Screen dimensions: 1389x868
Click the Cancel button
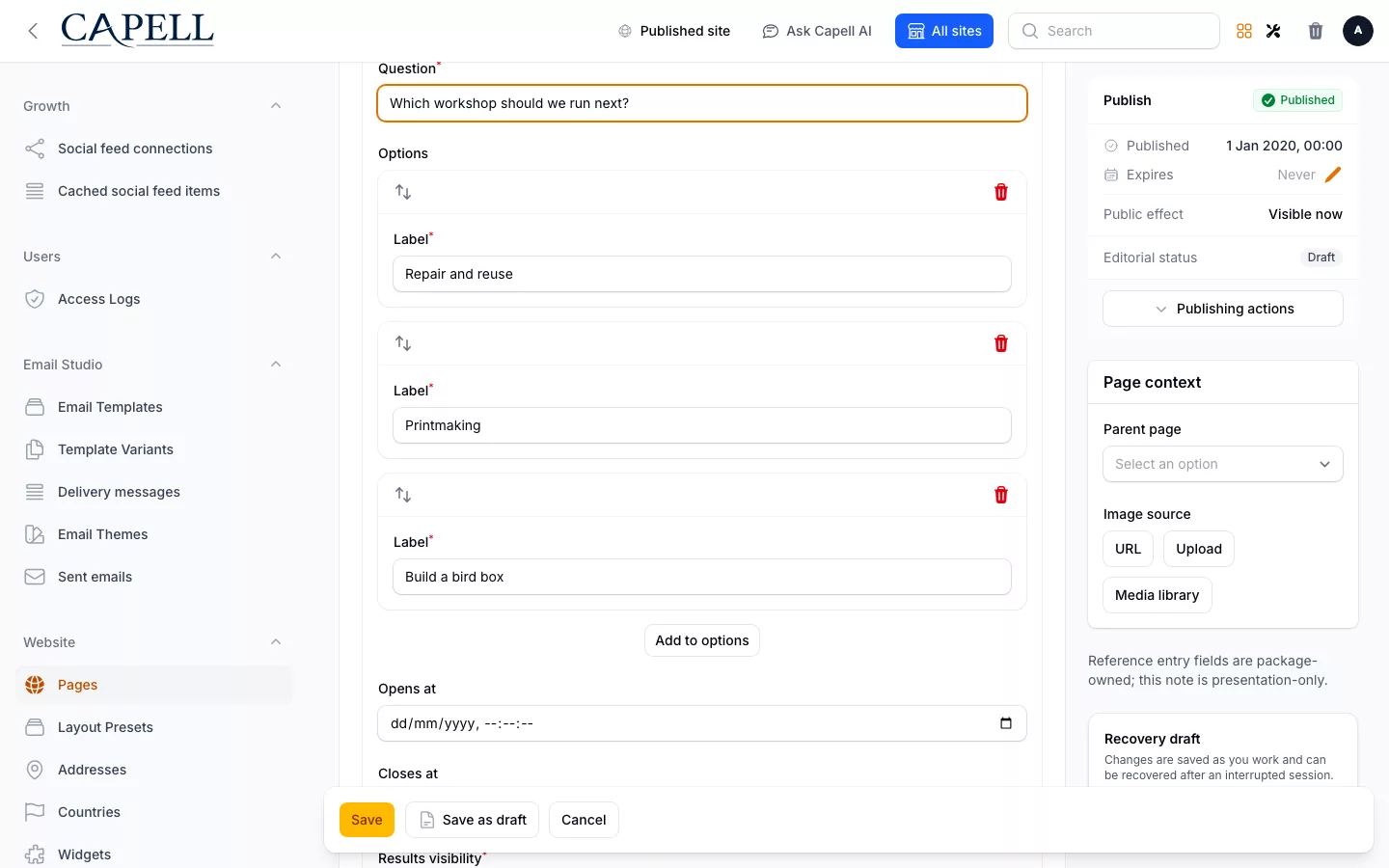pyautogui.click(x=584, y=820)
